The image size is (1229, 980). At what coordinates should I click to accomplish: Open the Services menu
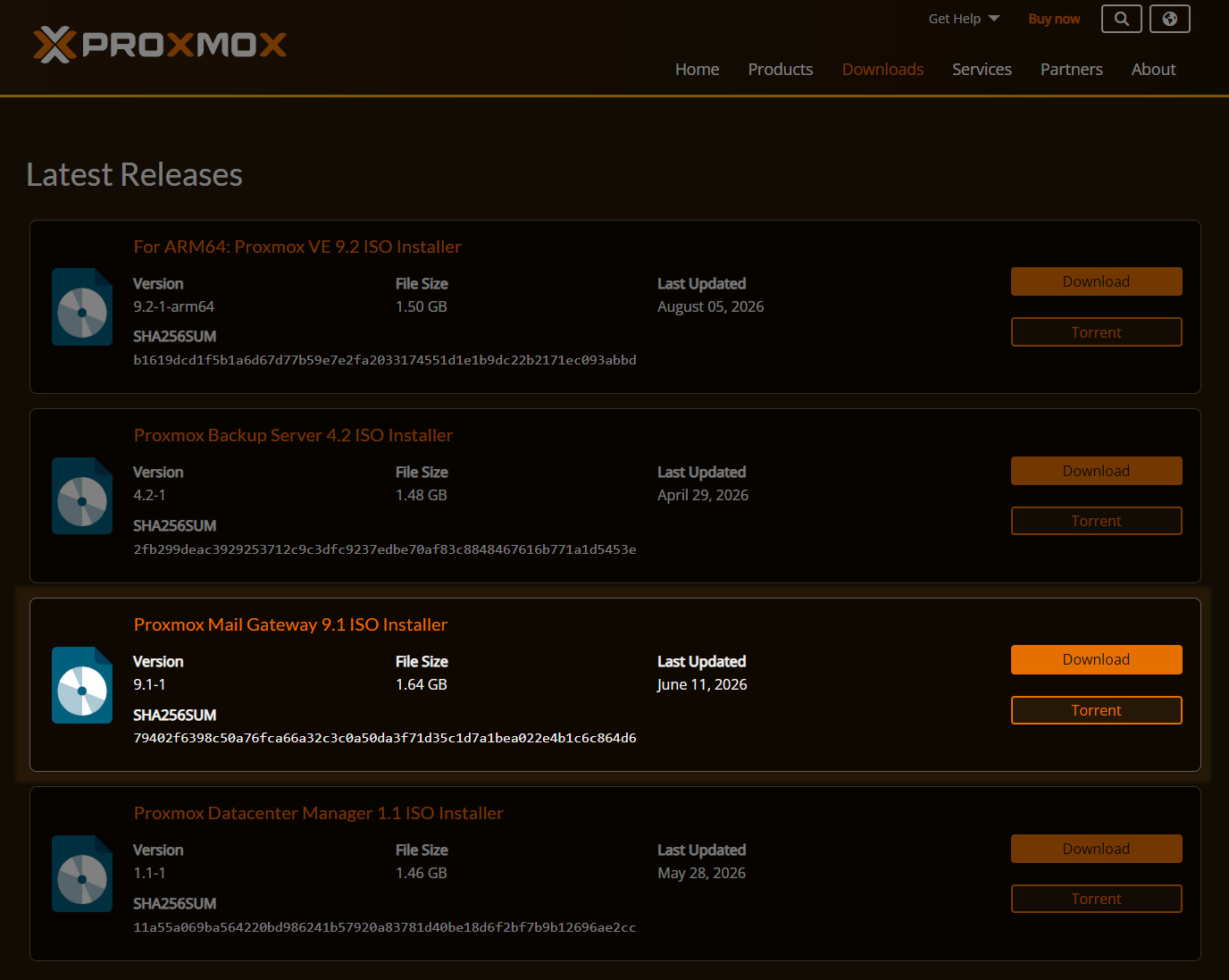click(982, 70)
